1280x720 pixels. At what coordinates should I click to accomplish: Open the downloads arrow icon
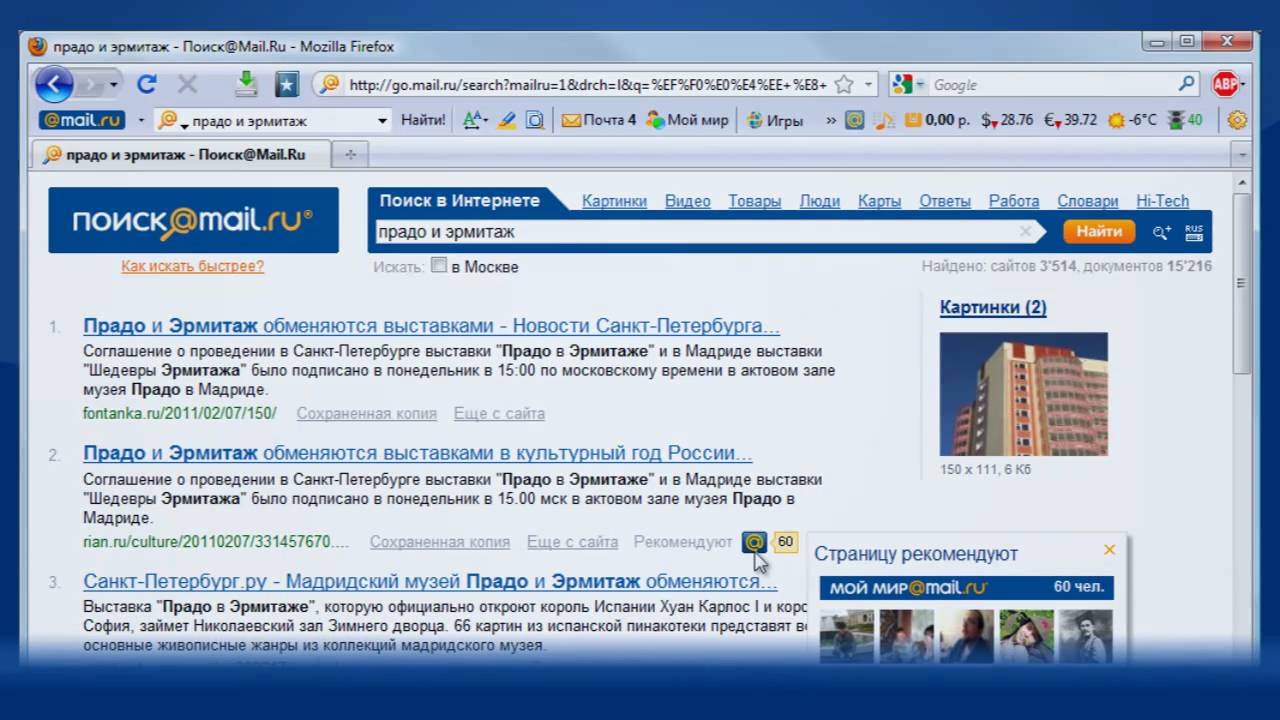coord(246,84)
